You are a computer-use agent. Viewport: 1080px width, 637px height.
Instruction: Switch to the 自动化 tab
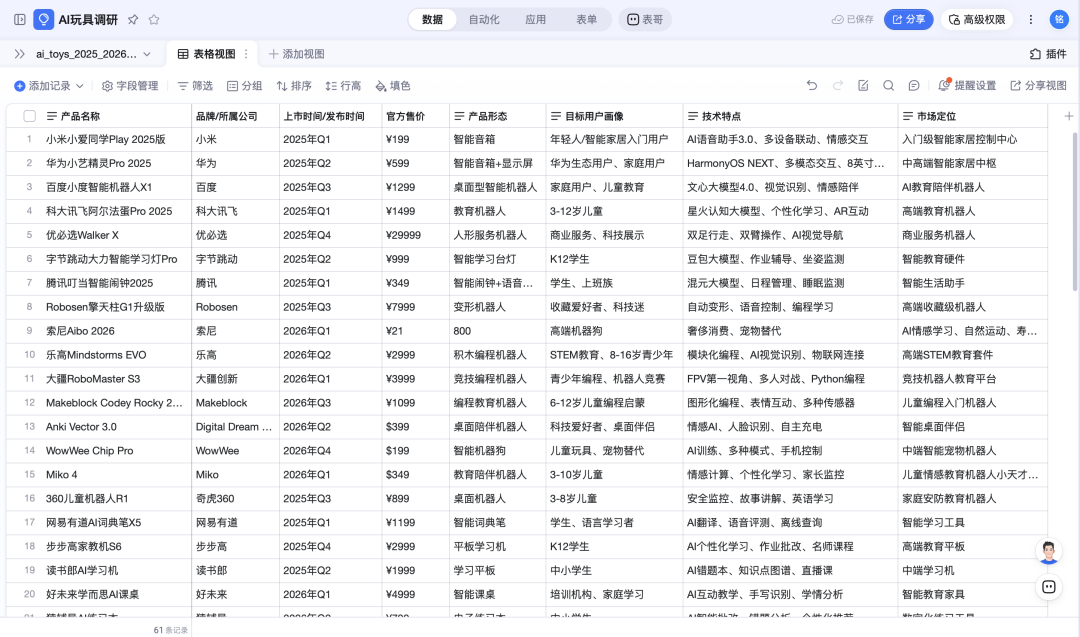484,19
